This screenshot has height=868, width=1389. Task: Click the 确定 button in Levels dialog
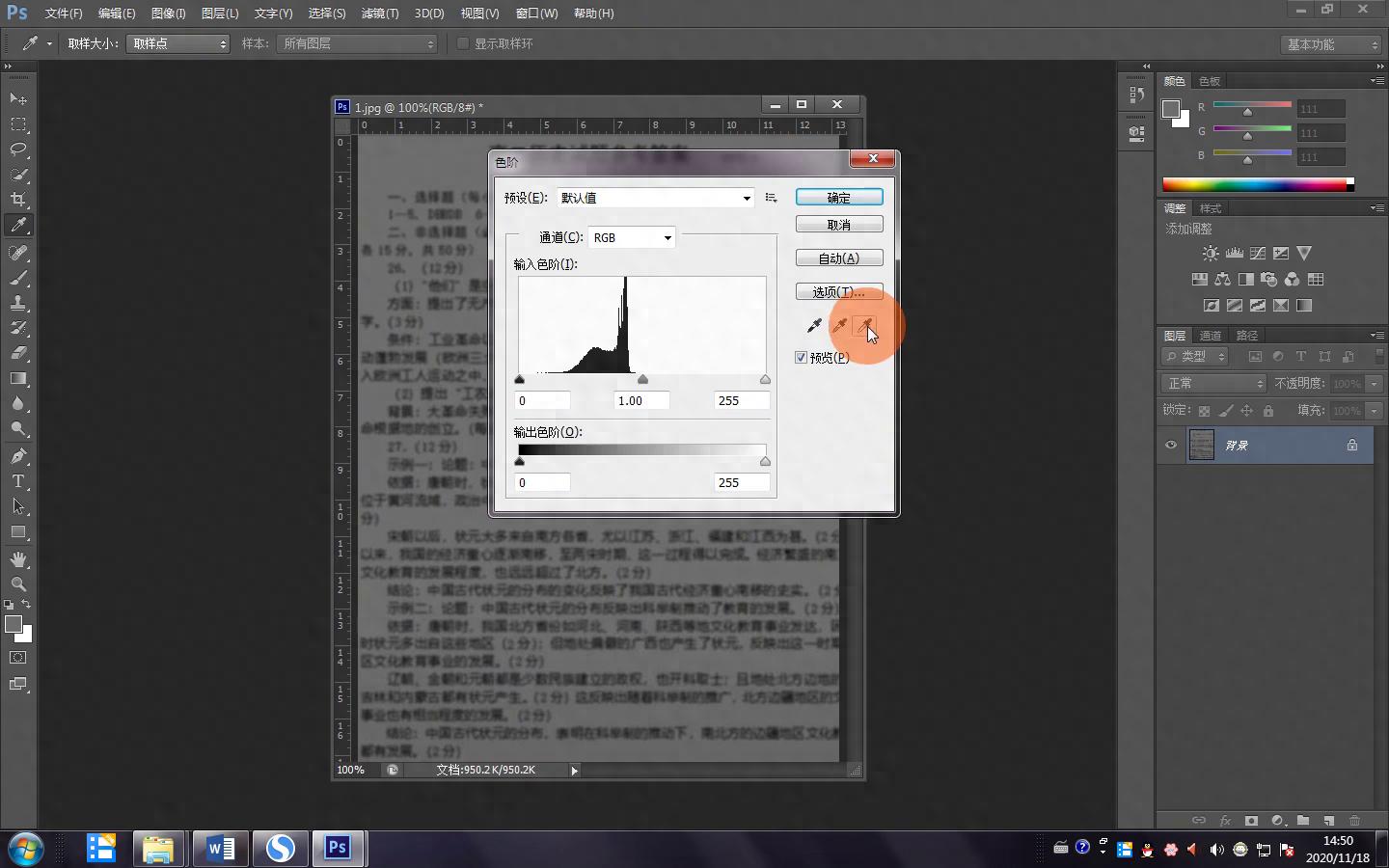(839, 198)
